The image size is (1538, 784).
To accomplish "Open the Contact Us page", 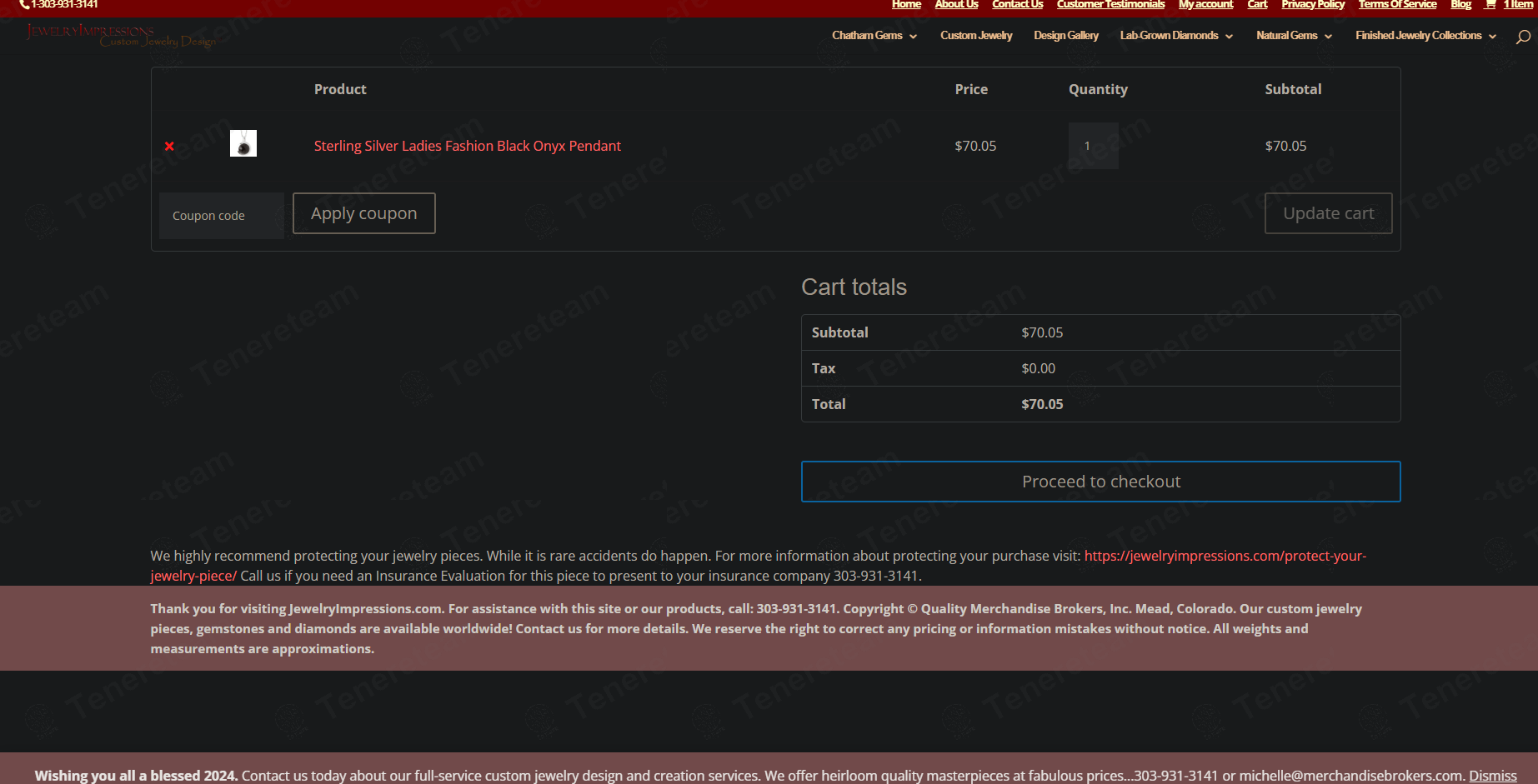I will (x=1017, y=4).
